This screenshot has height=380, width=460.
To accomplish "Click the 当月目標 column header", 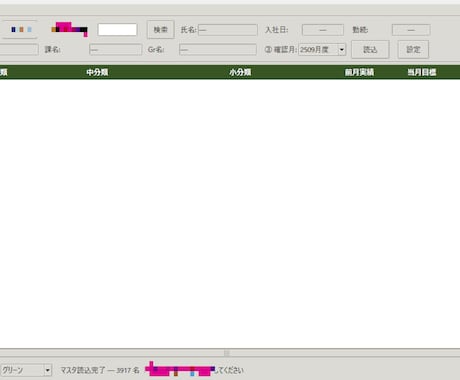I will click(x=422, y=72).
